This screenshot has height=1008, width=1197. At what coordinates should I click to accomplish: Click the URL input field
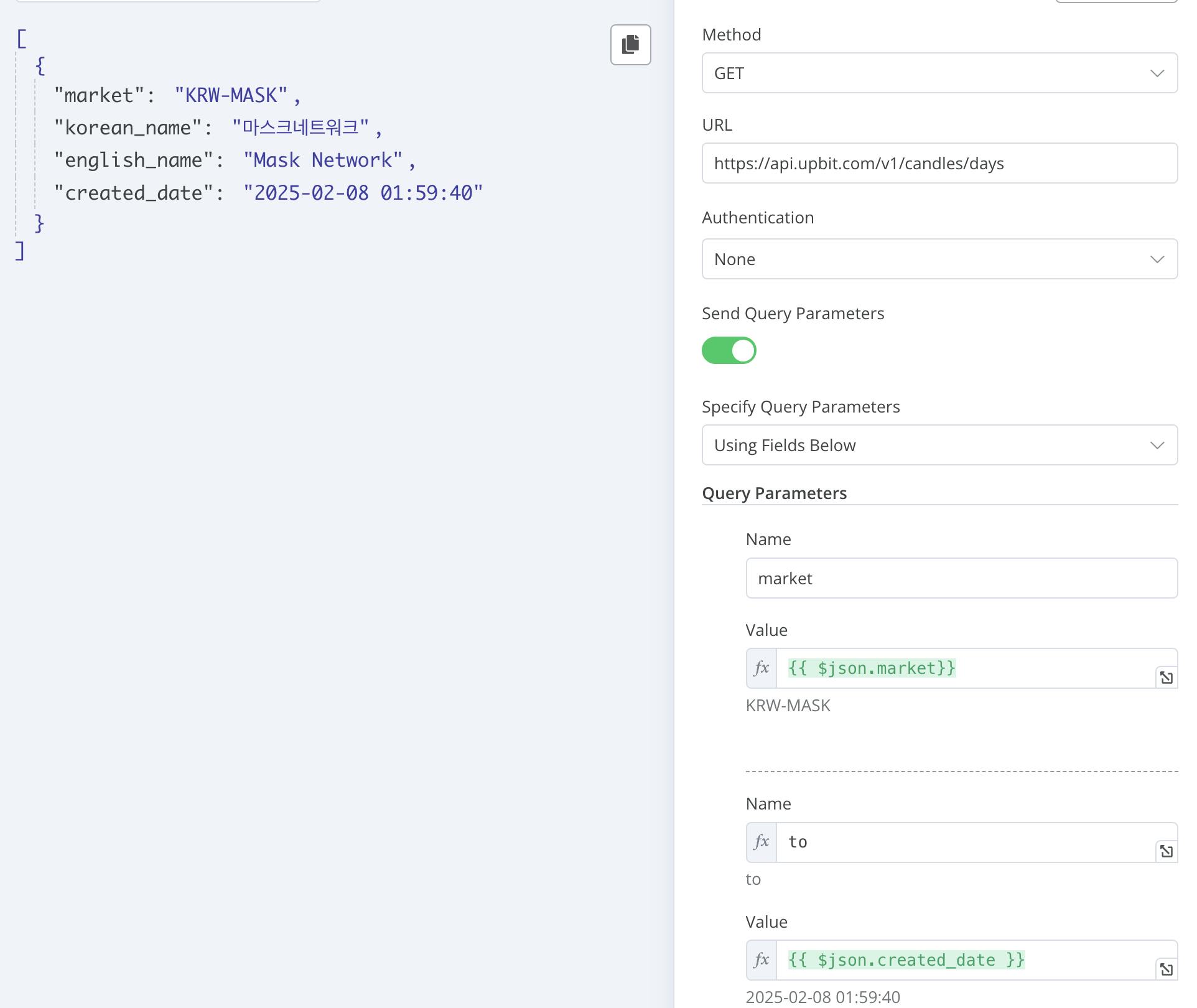click(x=939, y=164)
